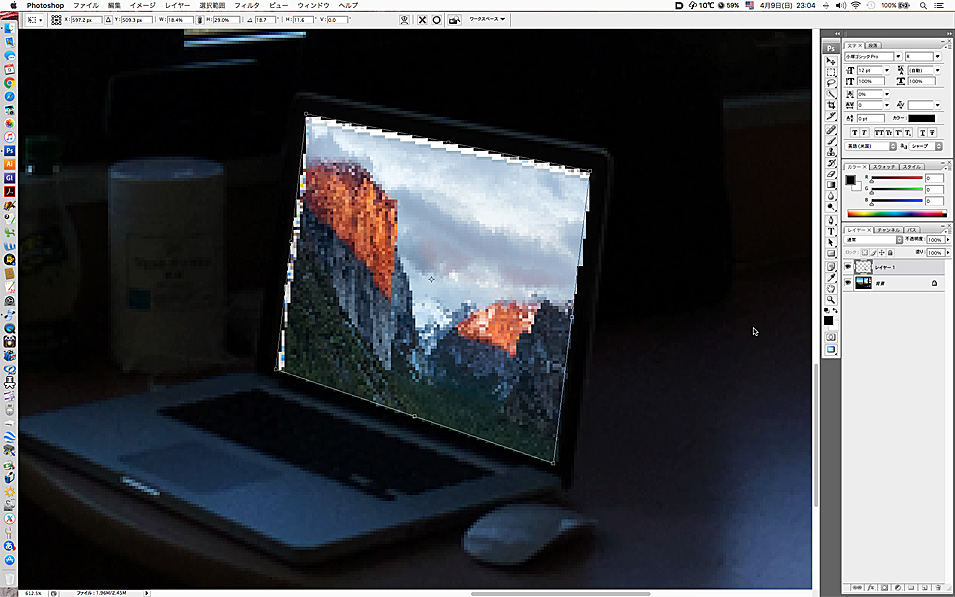Screen dimensions: 955x597
Task: Switch to the チャンネル tab
Action: 889,230
